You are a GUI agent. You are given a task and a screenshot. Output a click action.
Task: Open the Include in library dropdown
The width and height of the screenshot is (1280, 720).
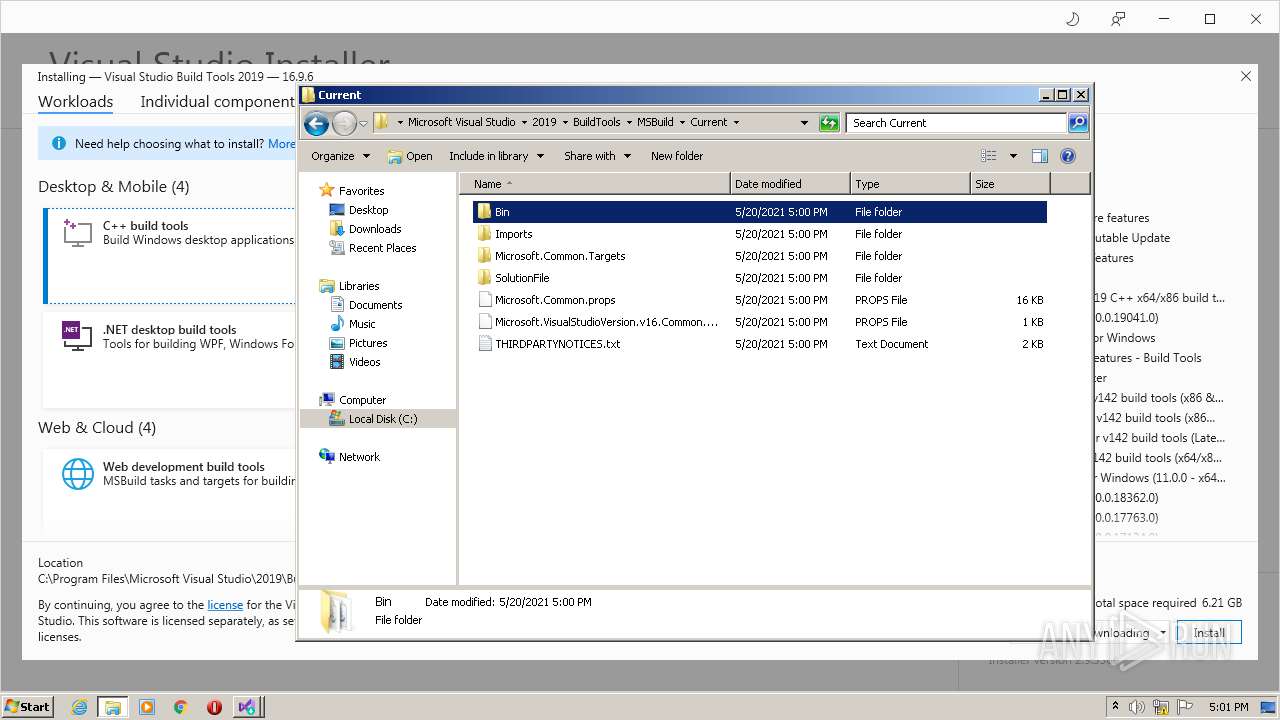click(496, 156)
